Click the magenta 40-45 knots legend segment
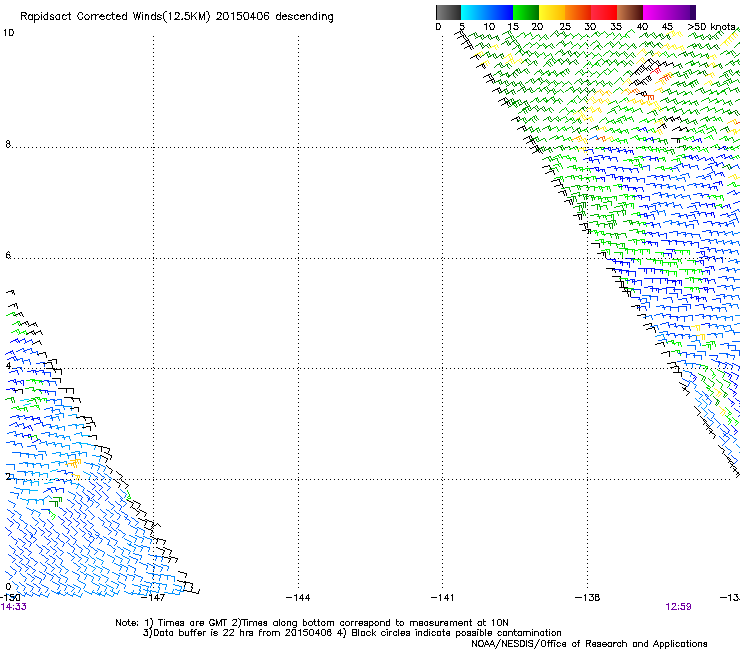740x650 pixels. tap(656, 12)
